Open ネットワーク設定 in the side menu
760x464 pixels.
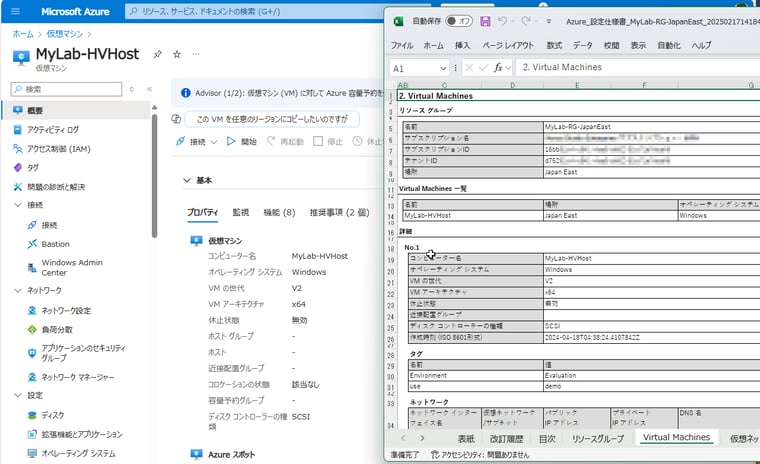[66, 310]
